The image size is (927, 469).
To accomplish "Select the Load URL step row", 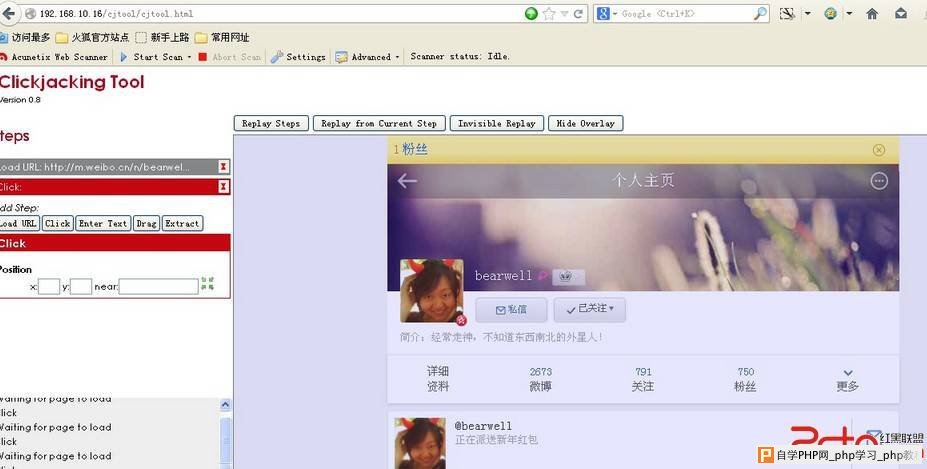I will tap(115, 167).
